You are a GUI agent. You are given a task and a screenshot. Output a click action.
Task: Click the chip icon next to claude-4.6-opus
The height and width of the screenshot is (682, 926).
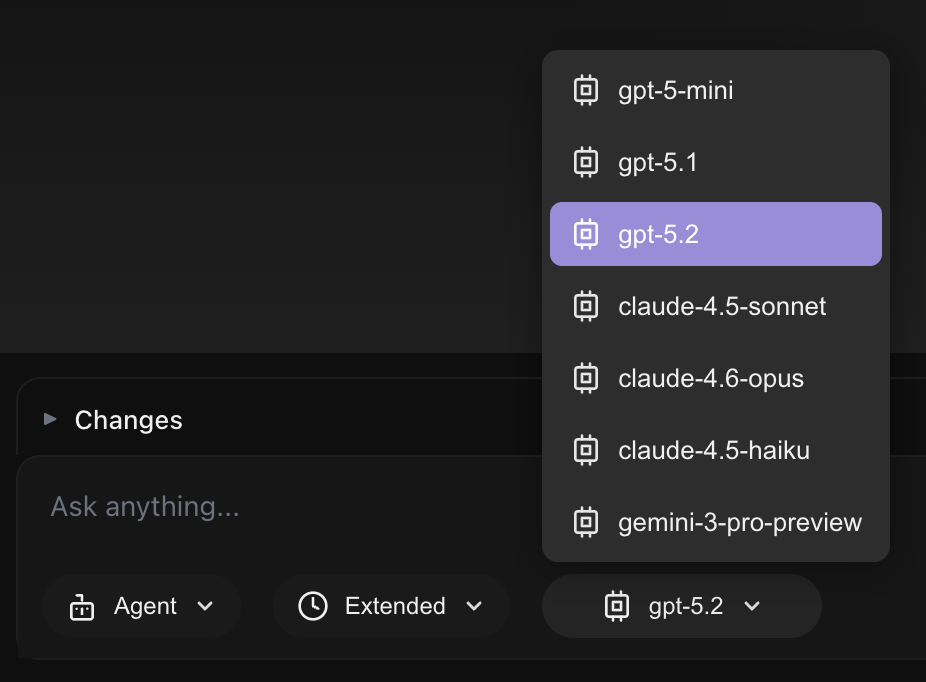585,378
